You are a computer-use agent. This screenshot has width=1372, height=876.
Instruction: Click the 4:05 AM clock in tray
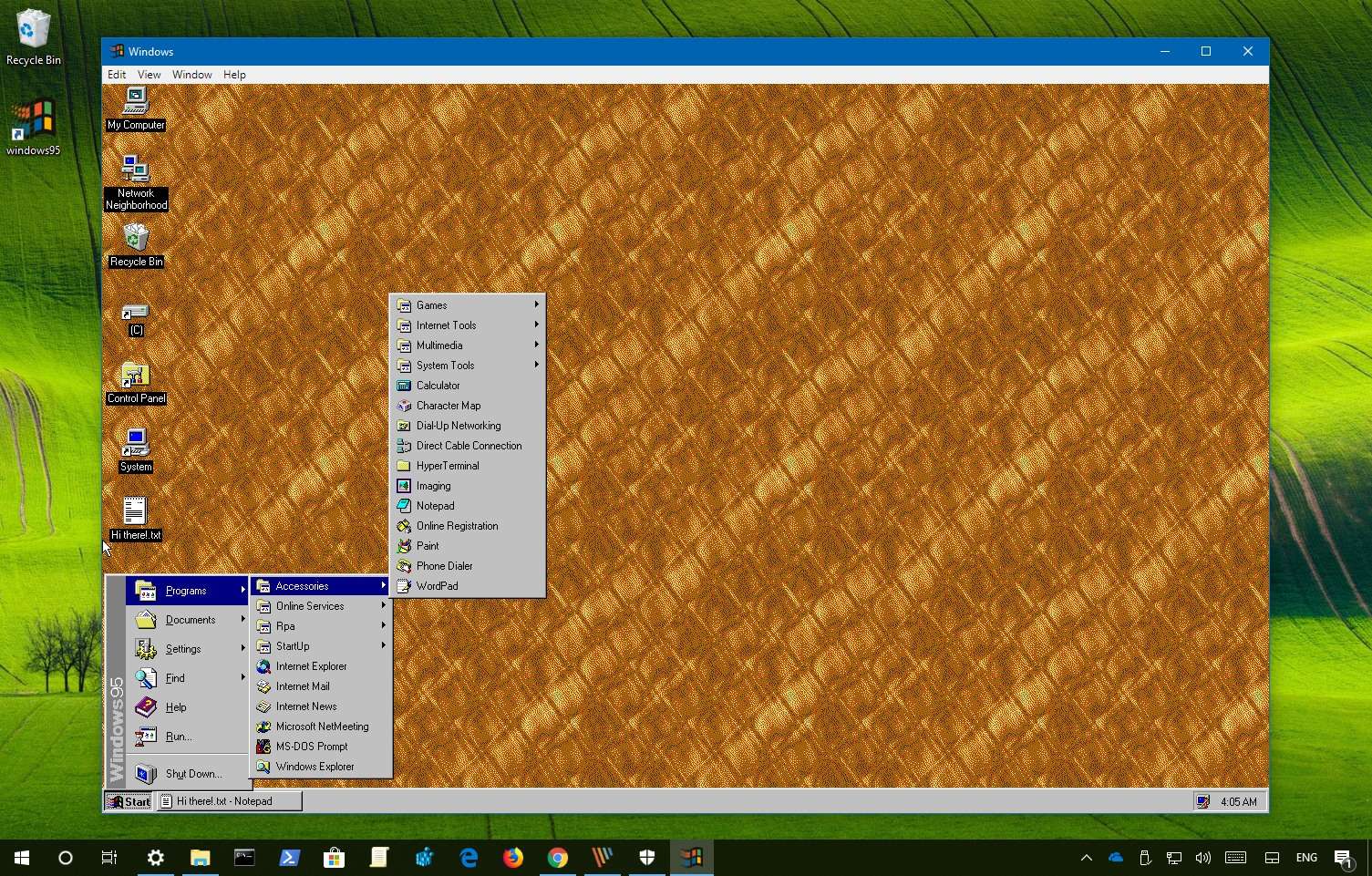1238,802
